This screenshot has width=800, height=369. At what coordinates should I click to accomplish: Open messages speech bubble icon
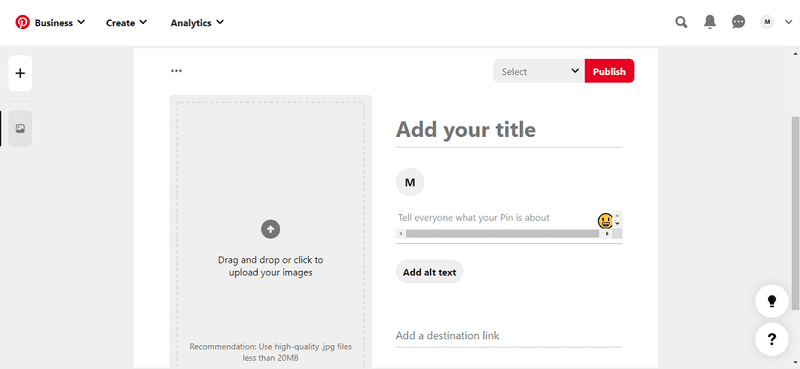[738, 22]
